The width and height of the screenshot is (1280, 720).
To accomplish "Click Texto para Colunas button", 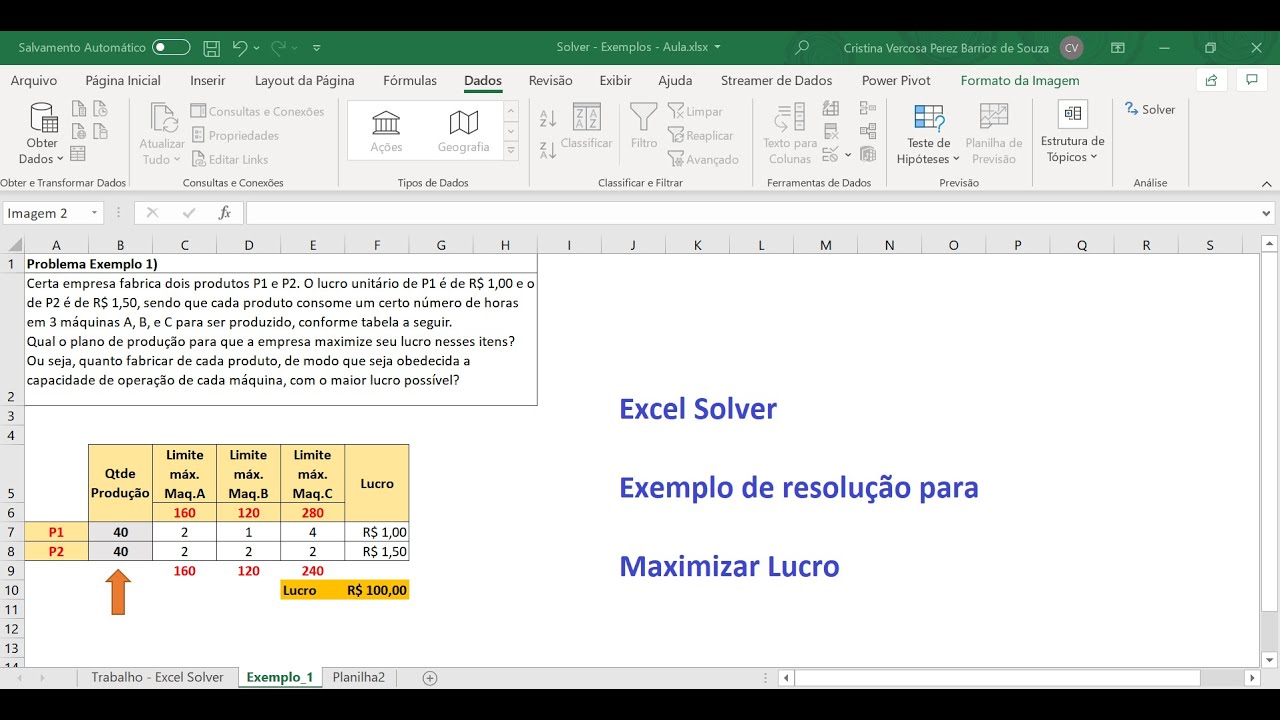I will tap(790, 134).
